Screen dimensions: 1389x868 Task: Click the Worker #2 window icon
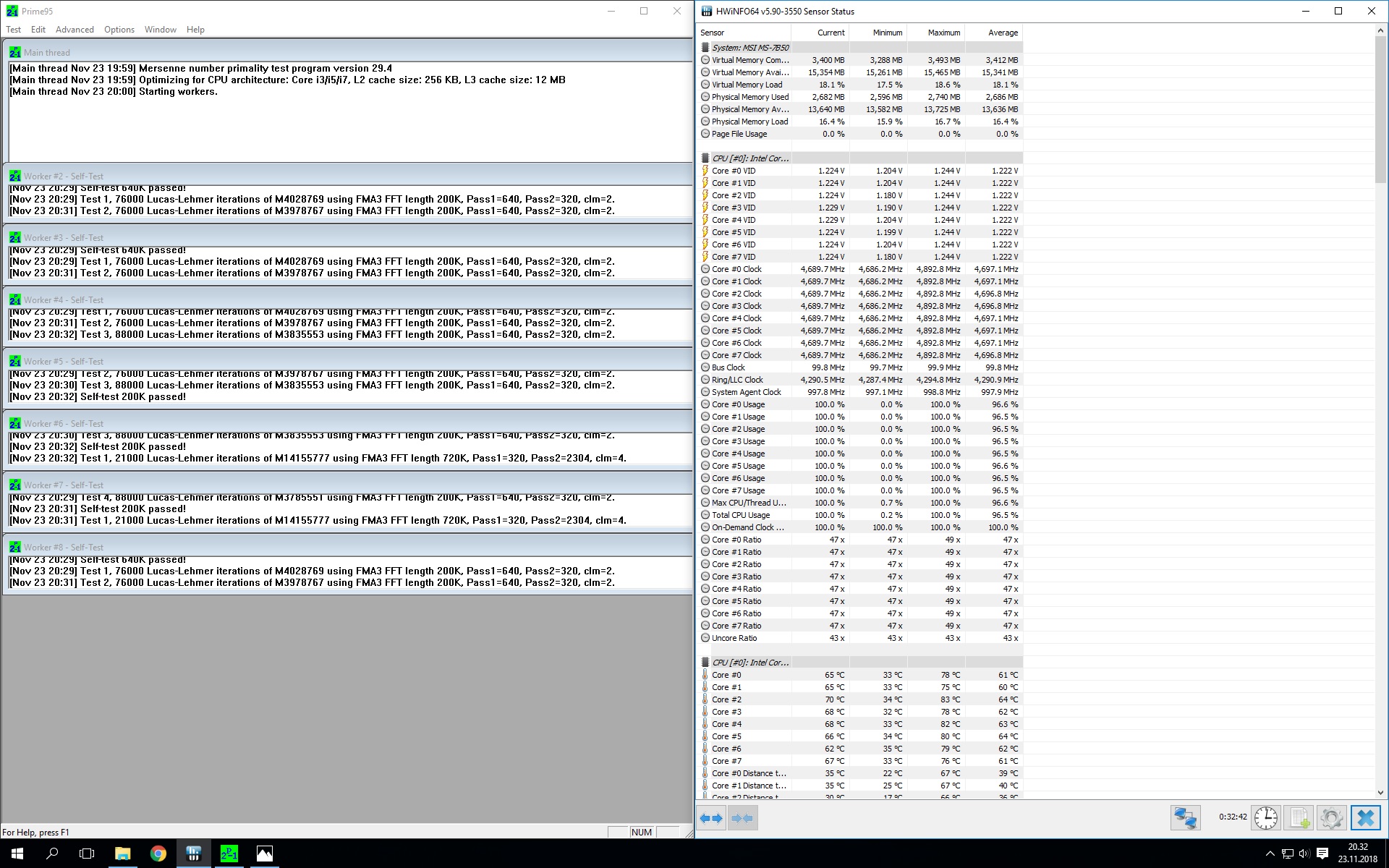click(x=15, y=176)
